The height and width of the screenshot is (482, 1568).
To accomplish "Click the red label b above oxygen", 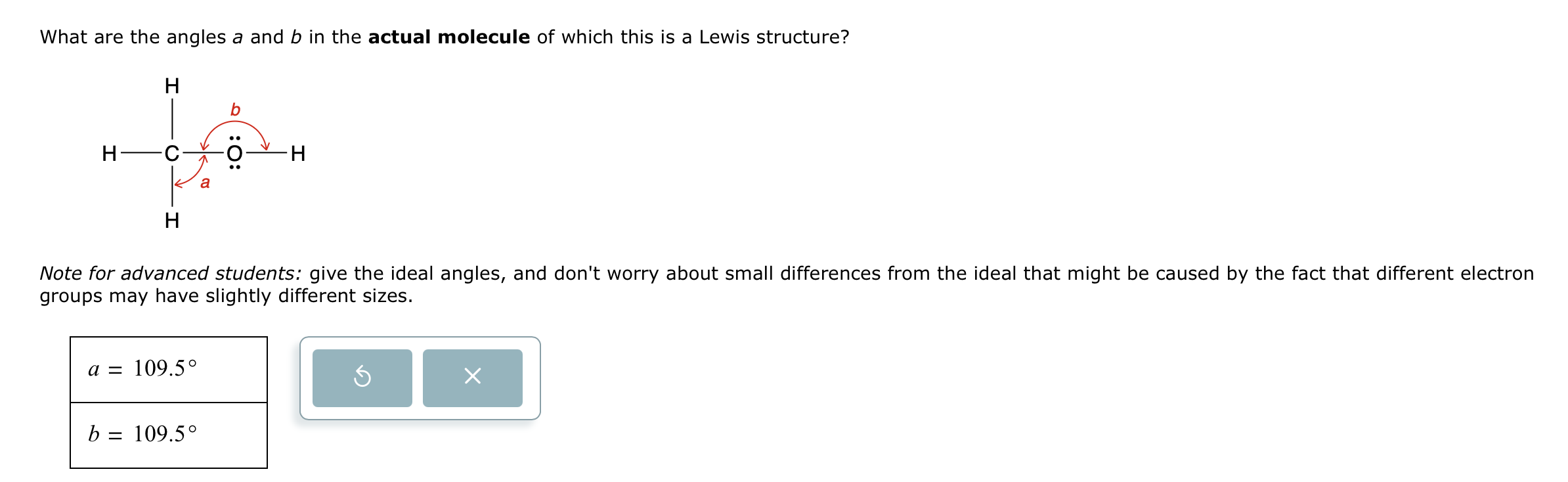I will pos(235,110).
